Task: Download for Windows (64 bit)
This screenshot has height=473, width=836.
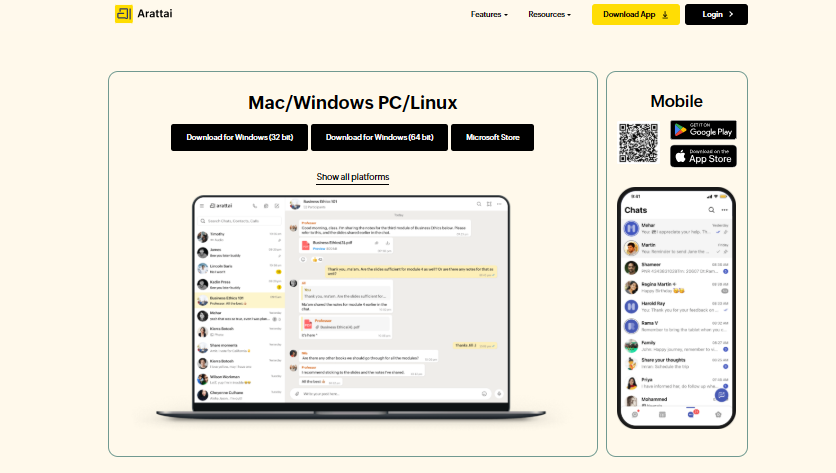Action: 380,138
